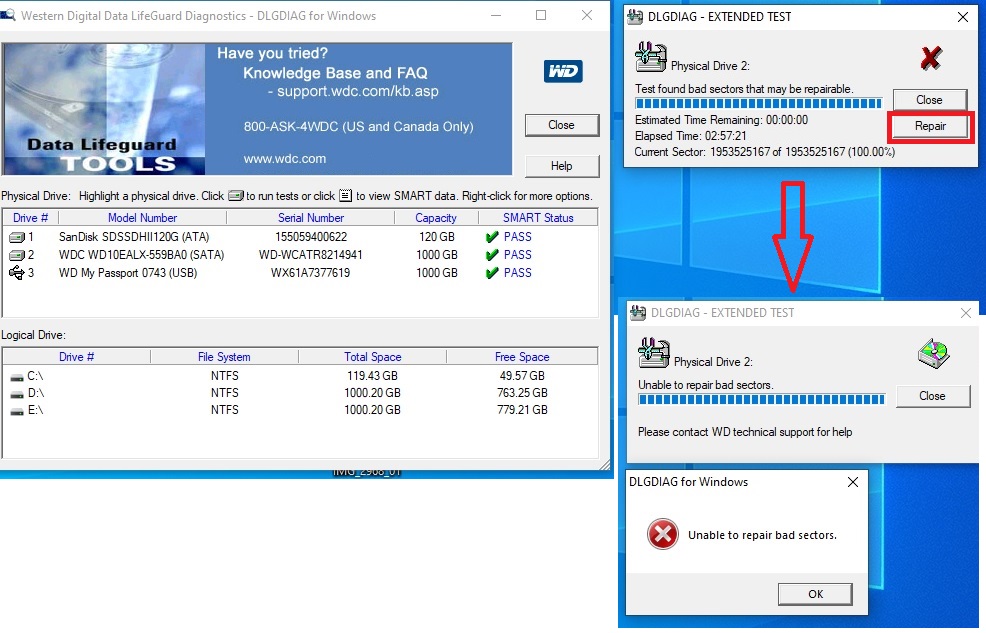The image size is (986, 633).
Task: Select WDC drive 2 disk icon
Action: (17, 255)
